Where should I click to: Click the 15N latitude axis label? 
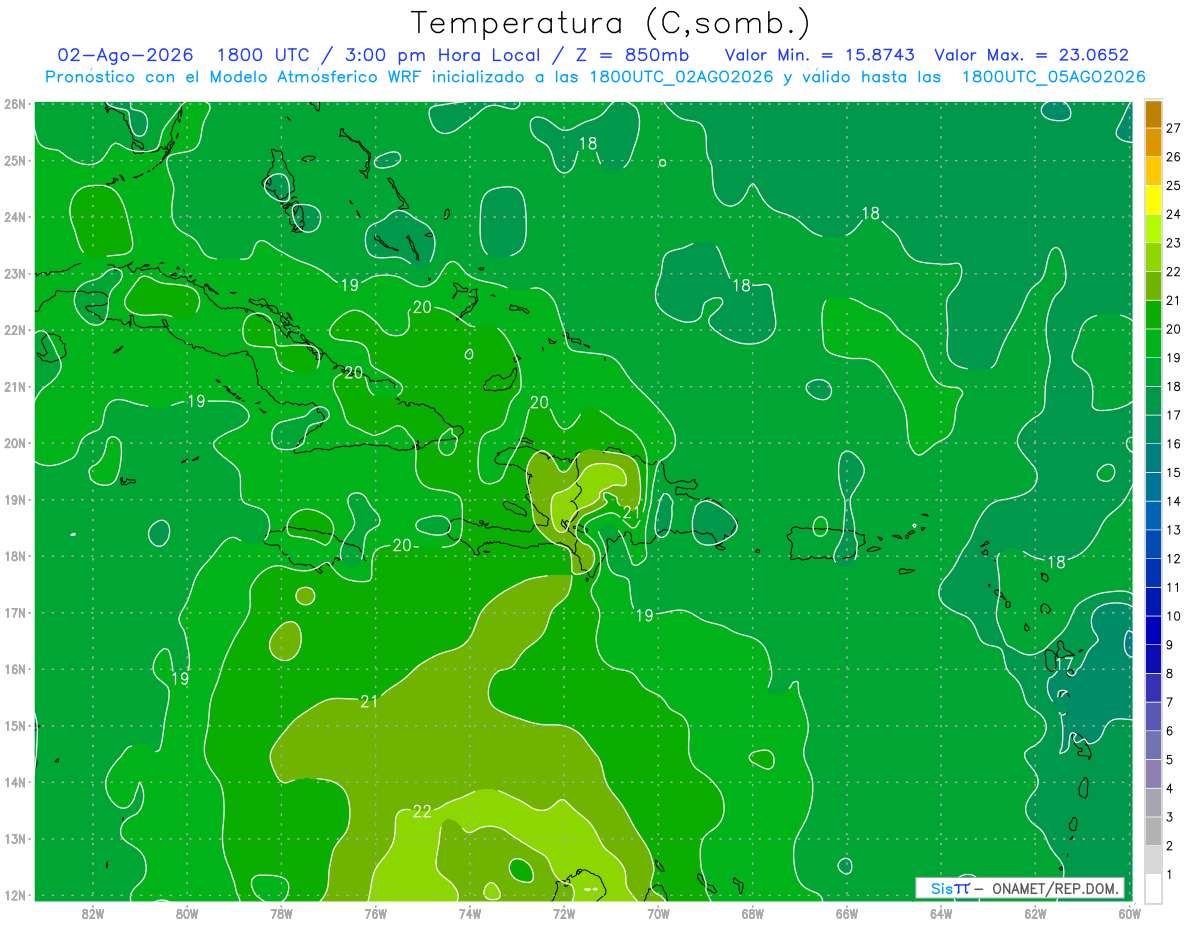(15, 726)
